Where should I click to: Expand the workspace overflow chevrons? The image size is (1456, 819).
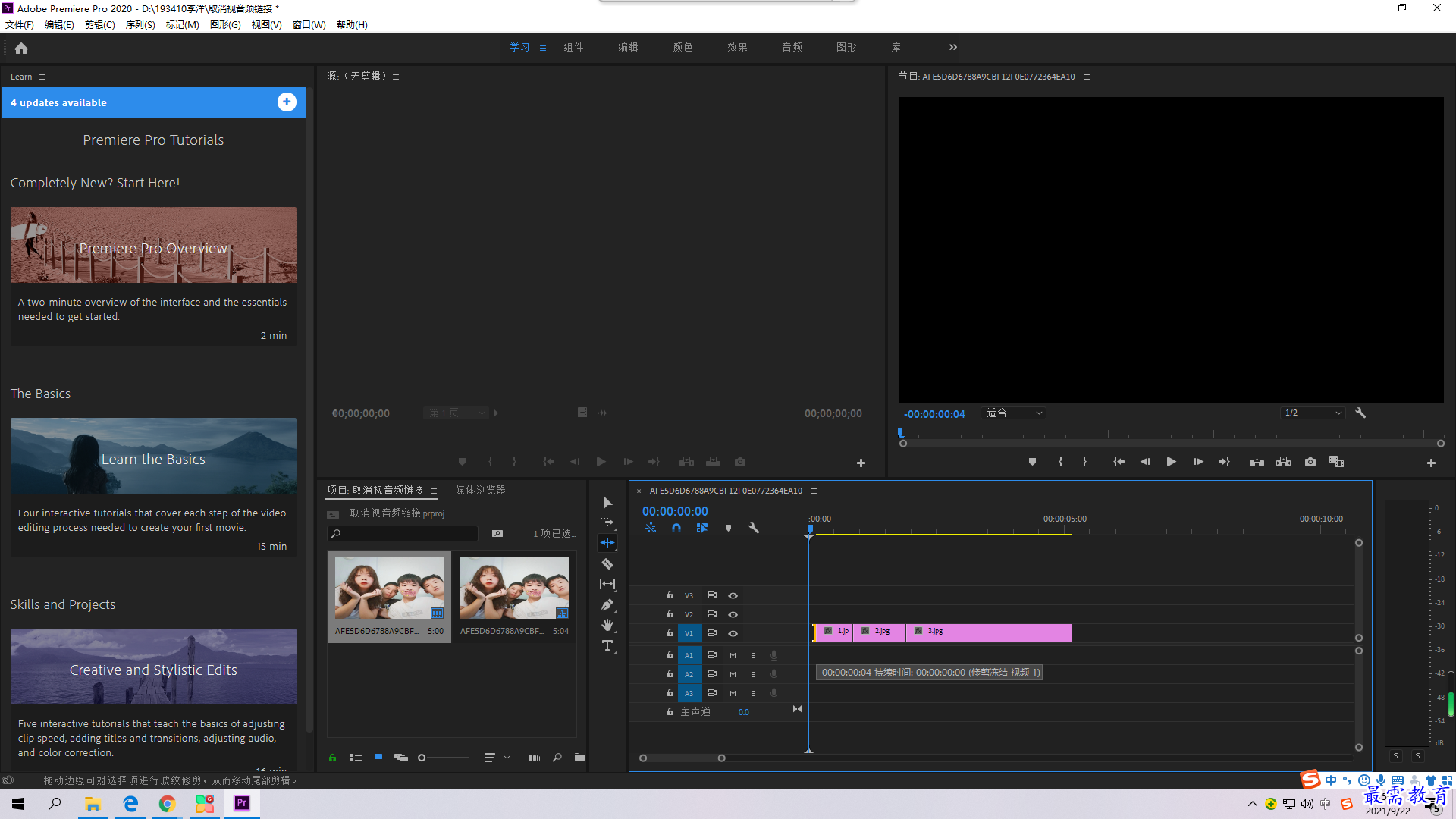click(953, 47)
